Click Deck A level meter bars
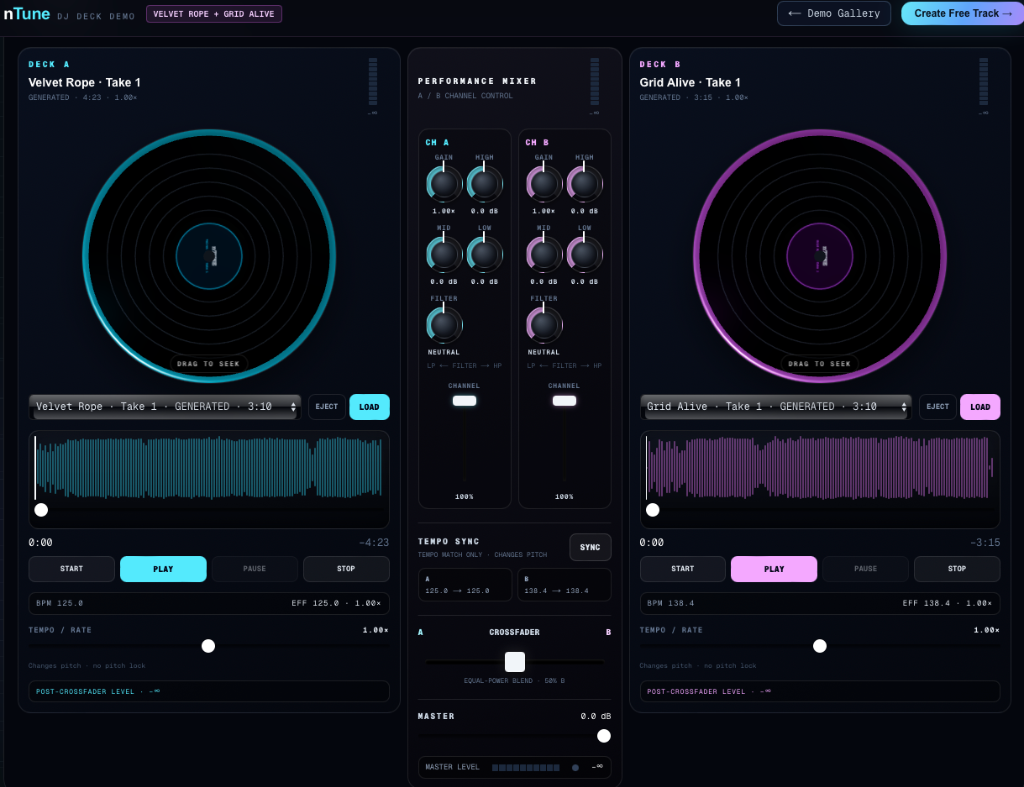 coord(373,82)
